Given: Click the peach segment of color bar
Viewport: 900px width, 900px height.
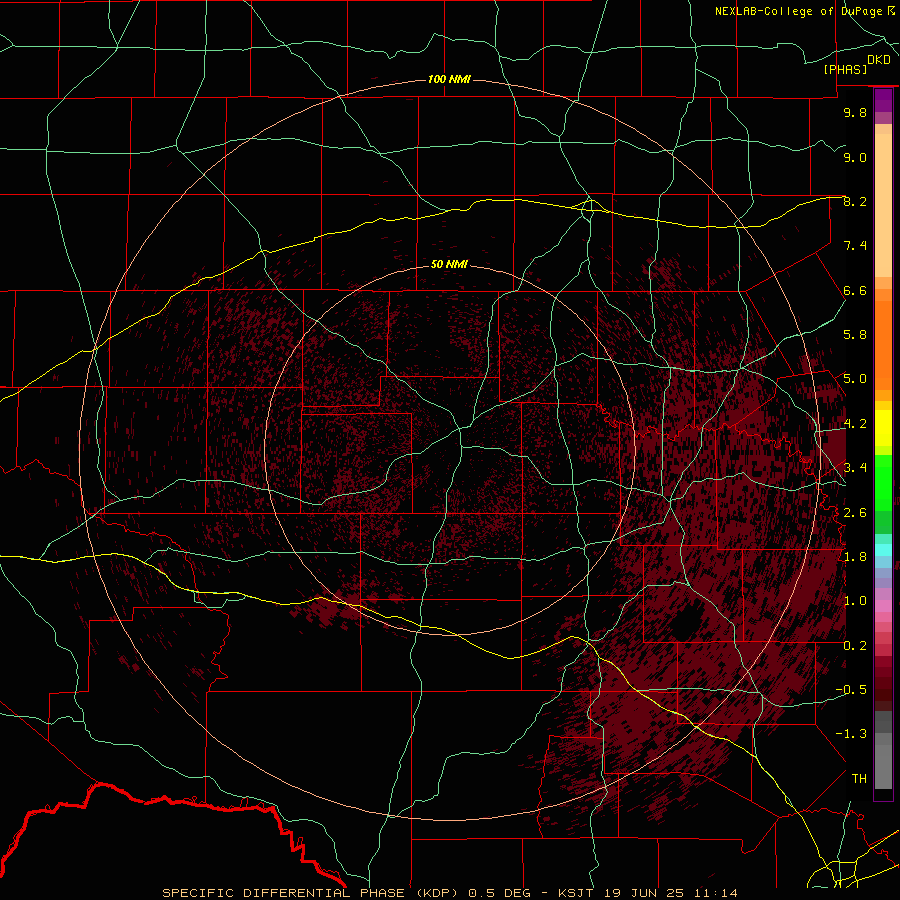Looking at the screenshot, I should pos(883,205).
